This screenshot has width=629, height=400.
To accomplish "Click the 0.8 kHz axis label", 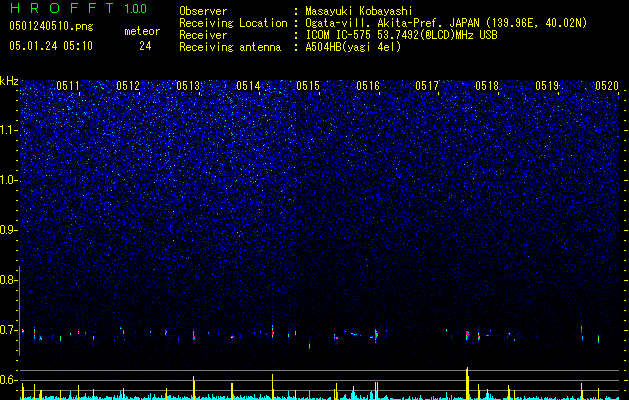I will [x=8, y=280].
